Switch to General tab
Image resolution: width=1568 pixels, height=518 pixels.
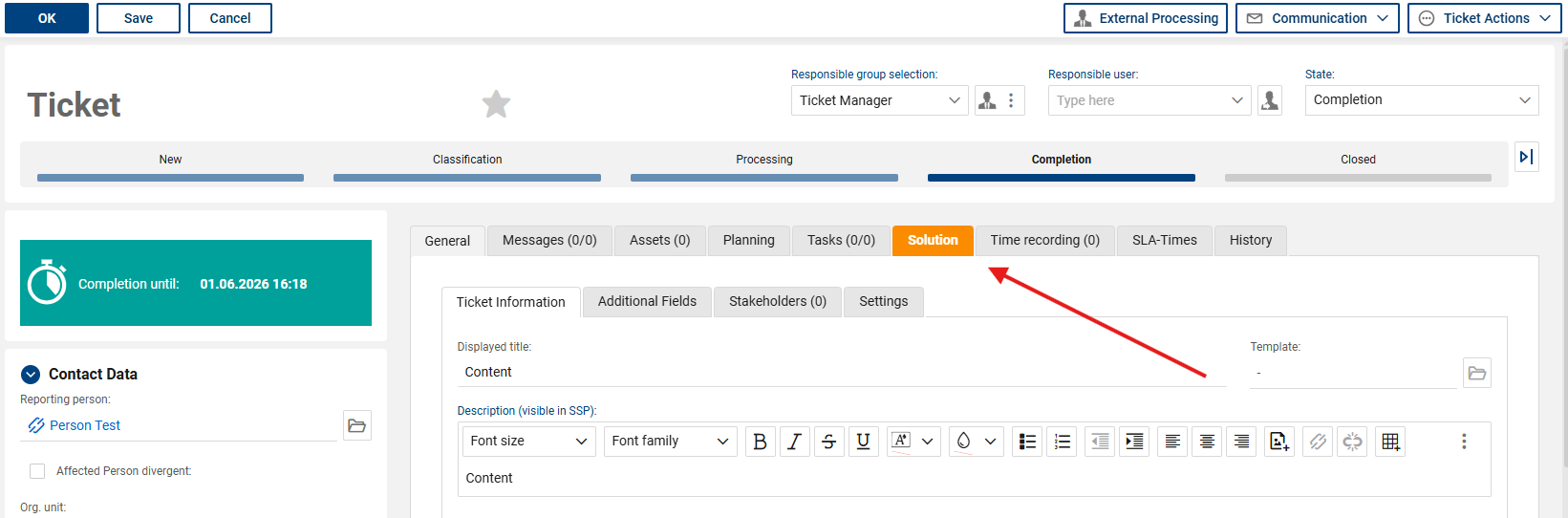[x=447, y=241]
